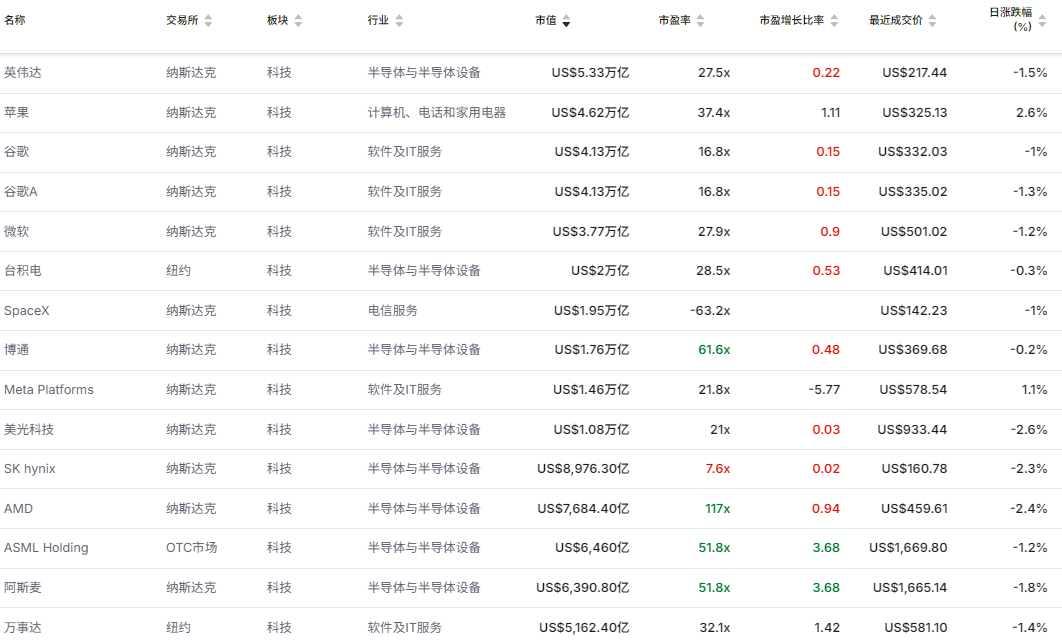Viewport: 1062px width, 644px height.
Task: Click the 市盈率 header label
Action: tap(675, 20)
